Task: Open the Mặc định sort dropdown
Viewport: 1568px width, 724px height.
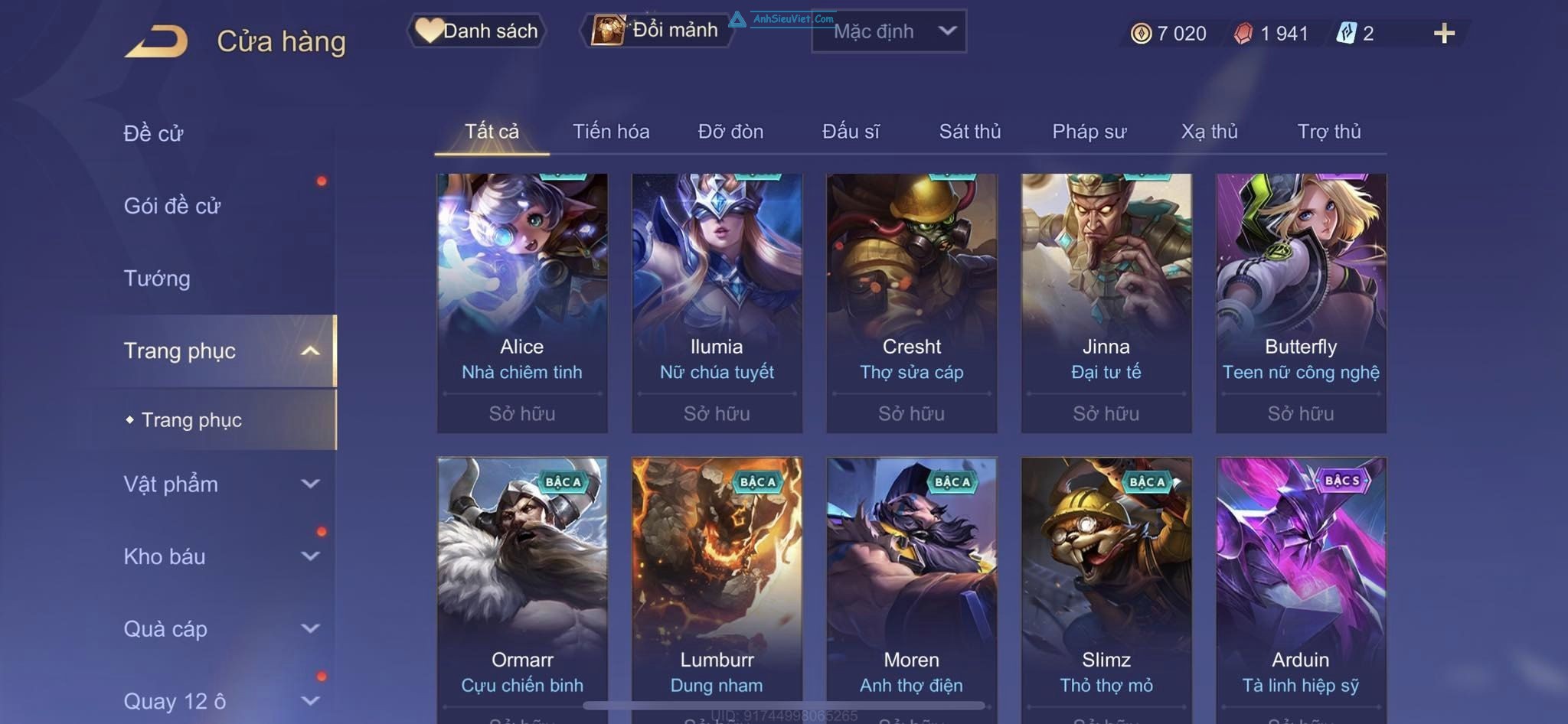Action: click(x=888, y=31)
